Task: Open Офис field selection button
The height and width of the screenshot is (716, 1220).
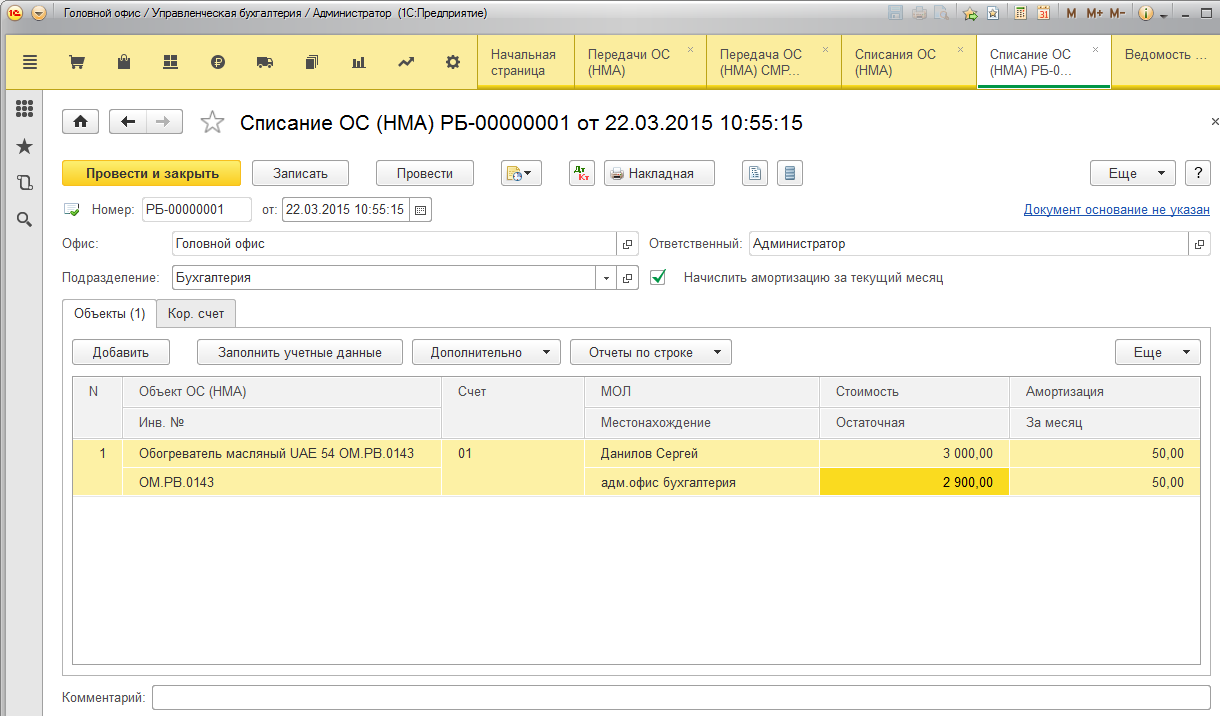Action: (628, 243)
